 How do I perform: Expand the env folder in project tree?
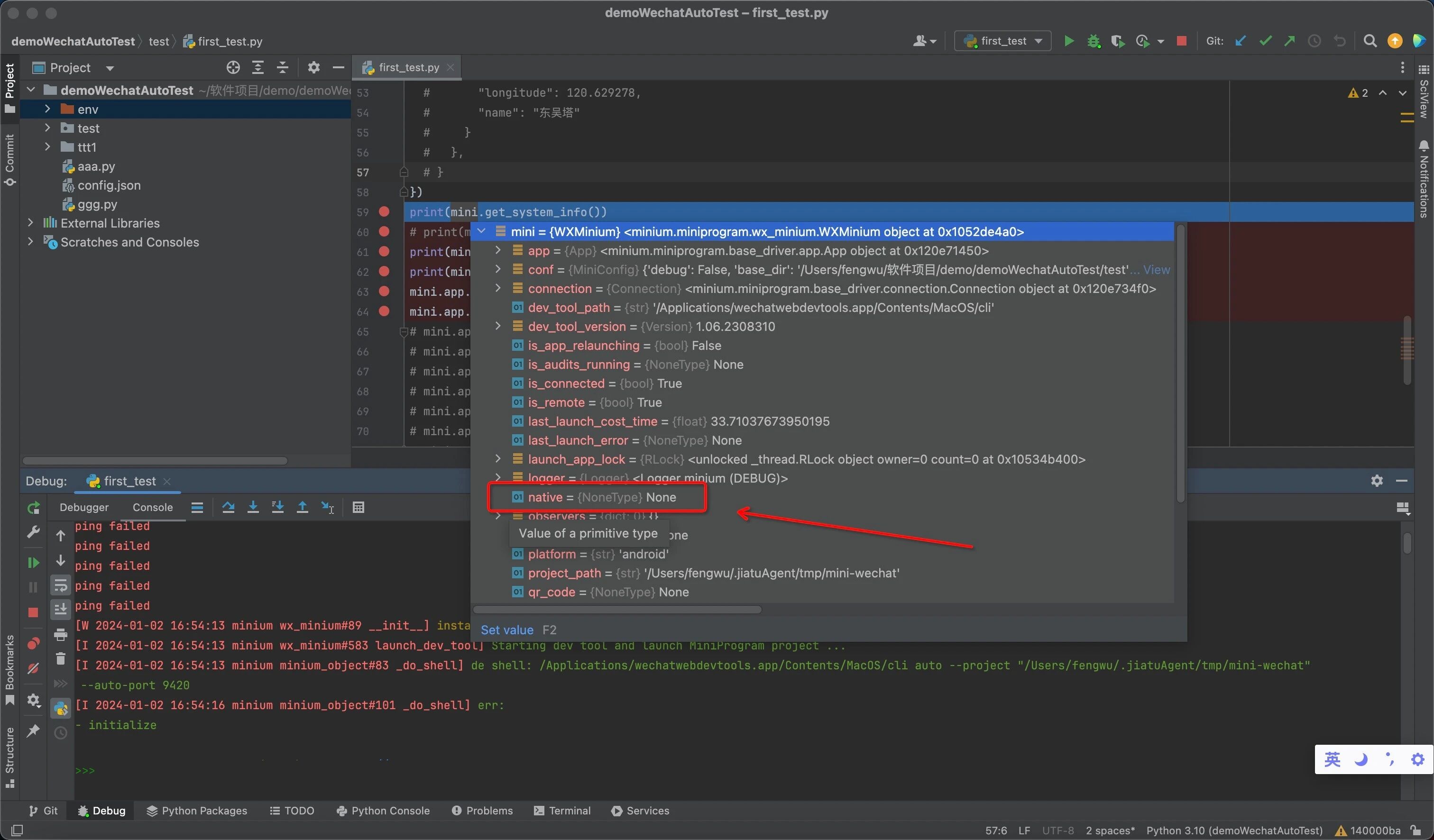tap(48, 109)
